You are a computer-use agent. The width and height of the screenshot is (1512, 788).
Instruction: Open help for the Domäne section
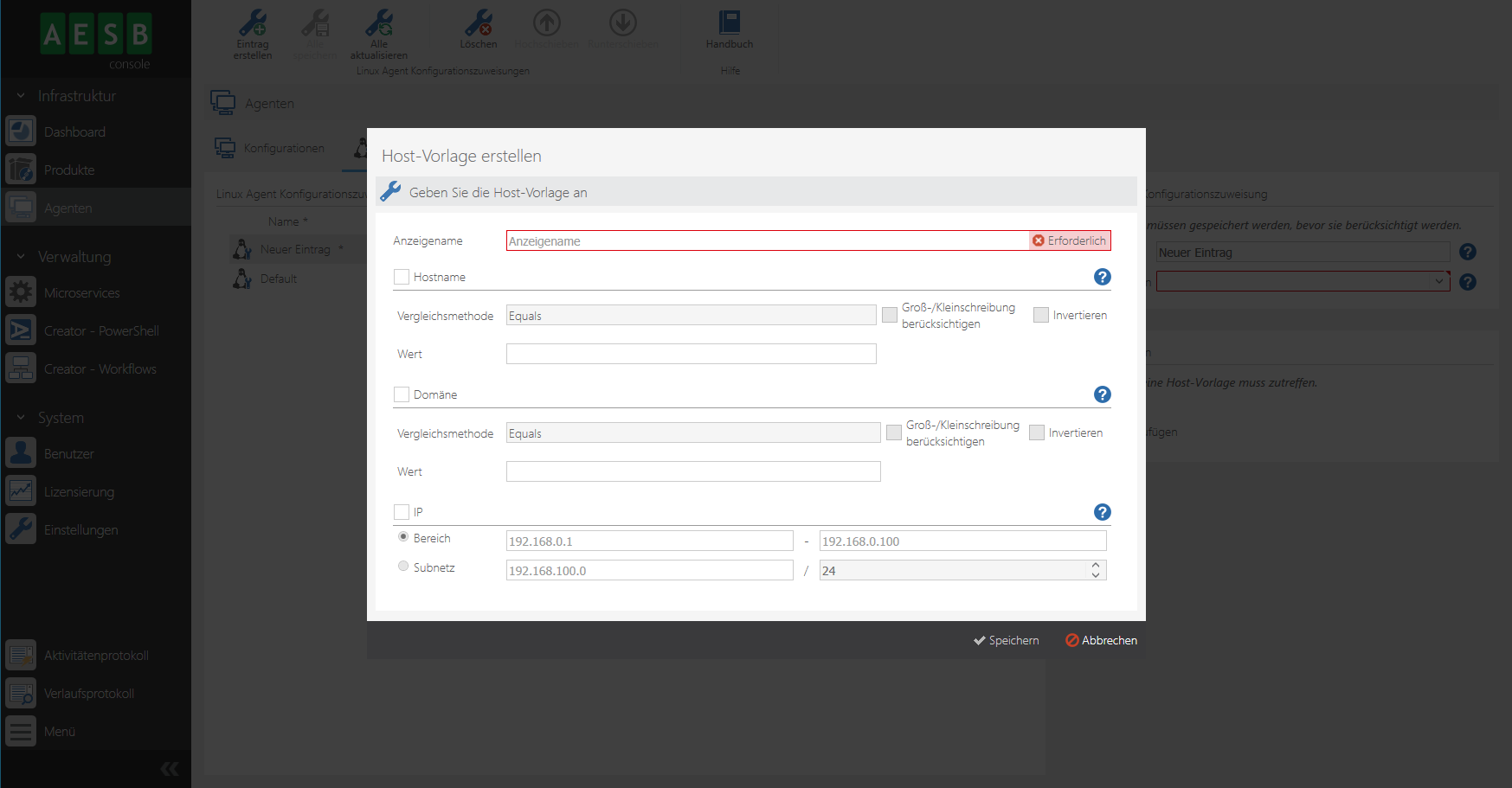tap(1102, 394)
